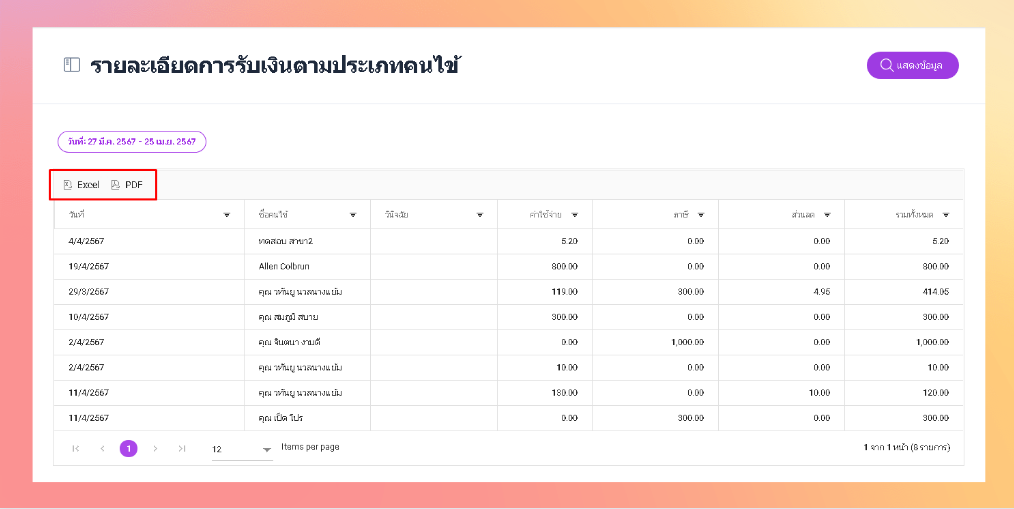Go to the next page arrow
Viewport: 1014px width, 509px height.
click(155, 448)
